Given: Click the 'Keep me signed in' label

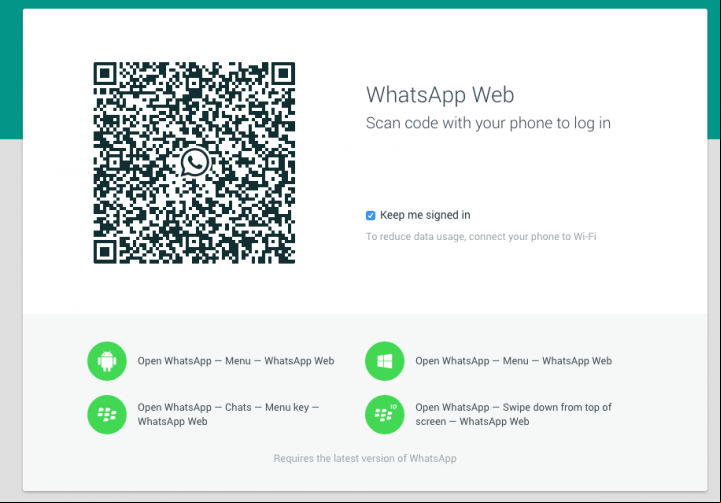Looking at the screenshot, I should (x=425, y=215).
